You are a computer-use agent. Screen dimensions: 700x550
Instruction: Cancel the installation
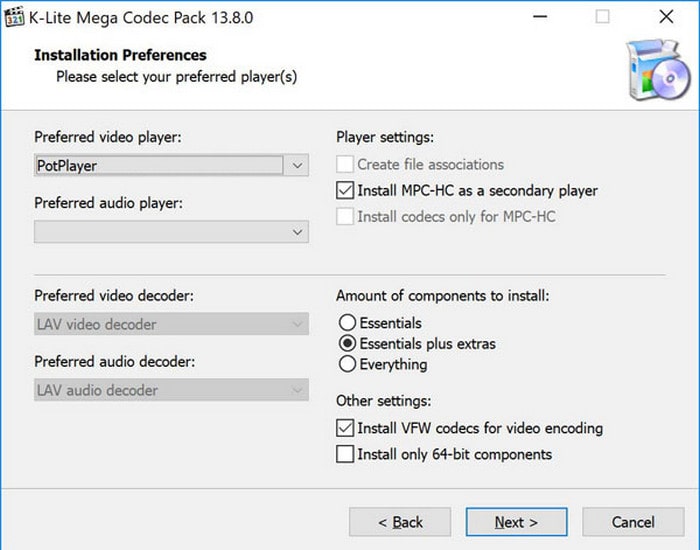click(633, 522)
